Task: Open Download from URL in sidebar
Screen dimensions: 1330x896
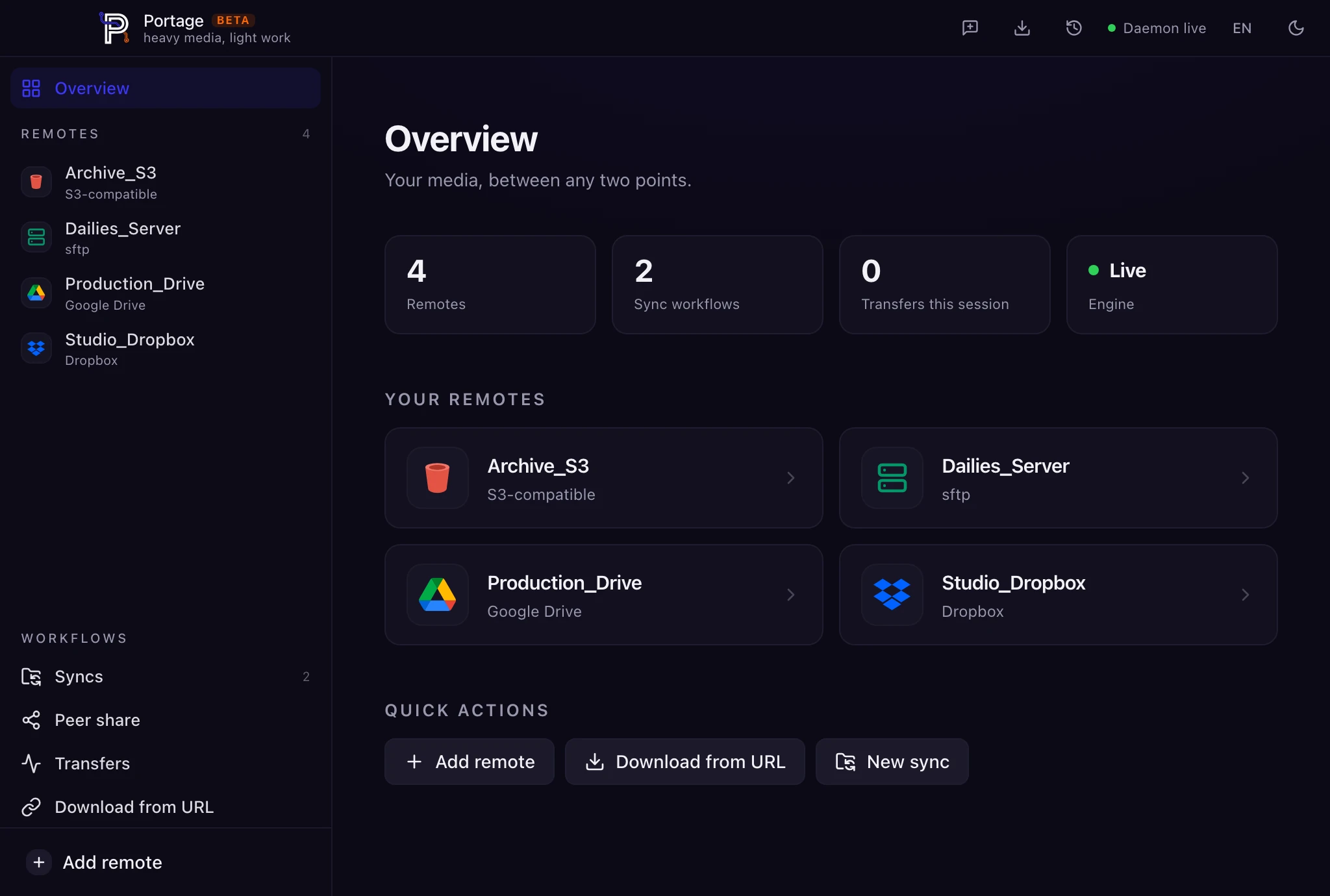Action: click(x=166, y=807)
